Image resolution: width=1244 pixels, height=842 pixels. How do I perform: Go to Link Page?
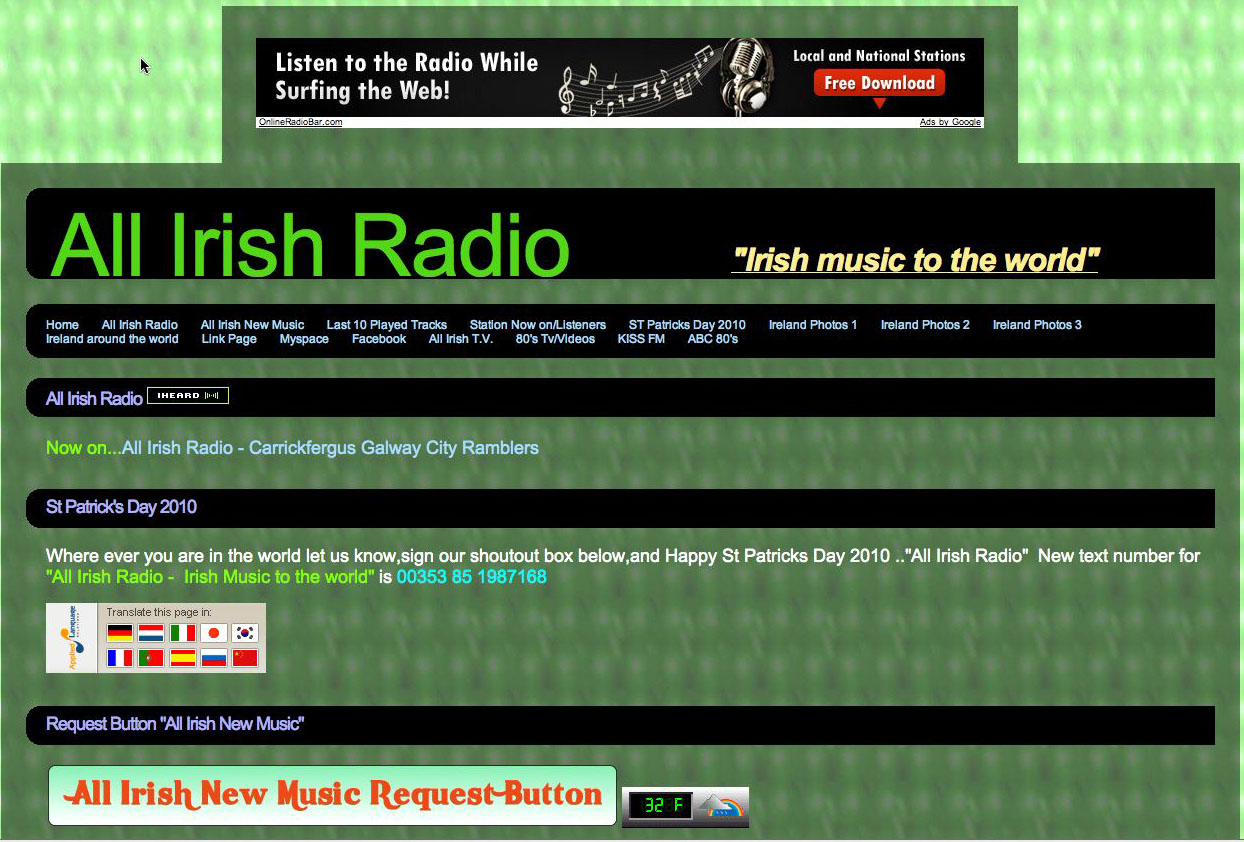(x=229, y=339)
